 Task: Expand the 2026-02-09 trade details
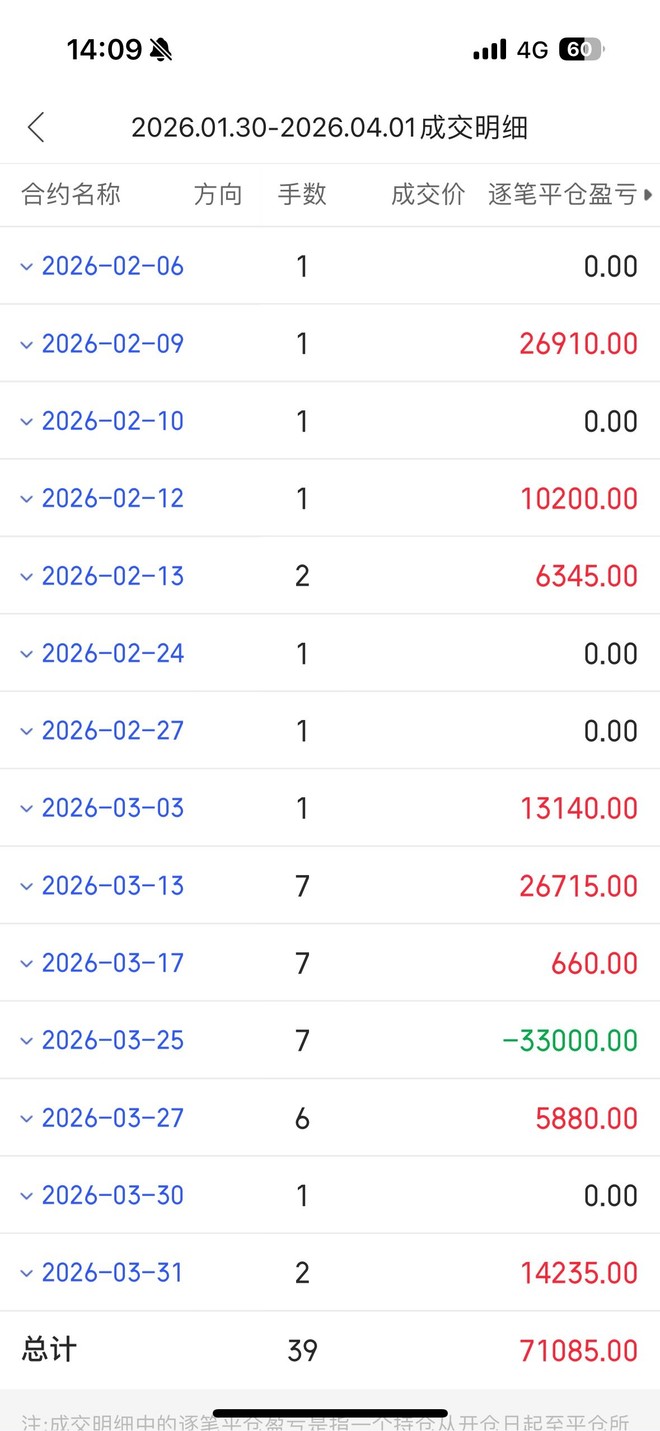click(x=27, y=344)
